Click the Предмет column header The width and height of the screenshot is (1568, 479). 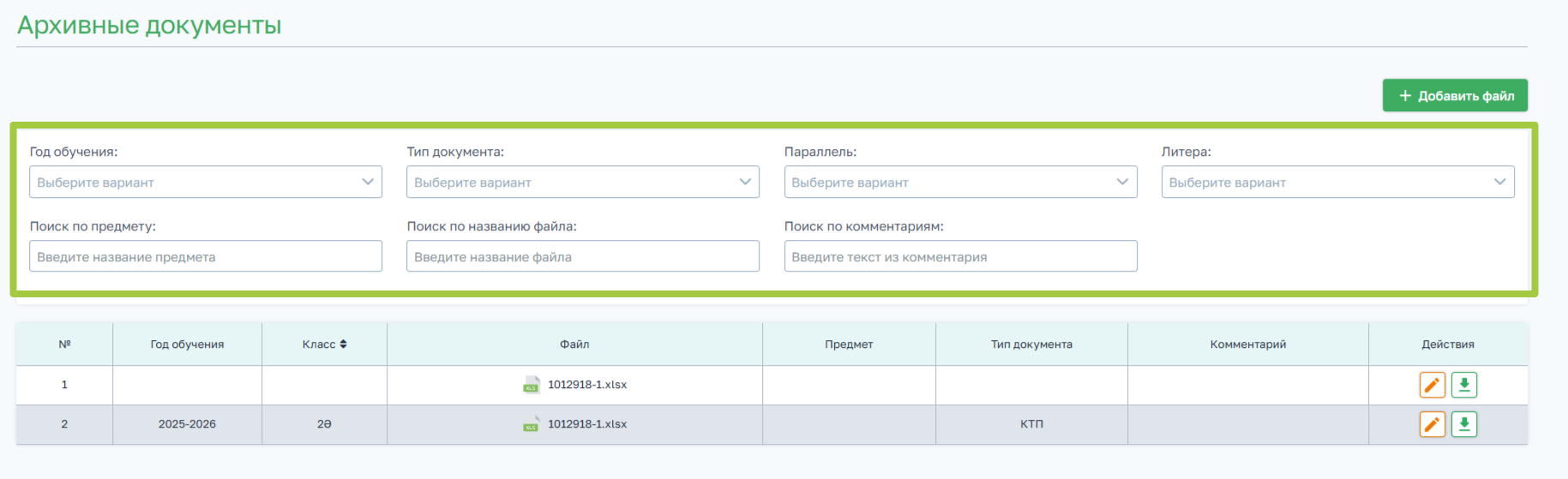tap(849, 344)
